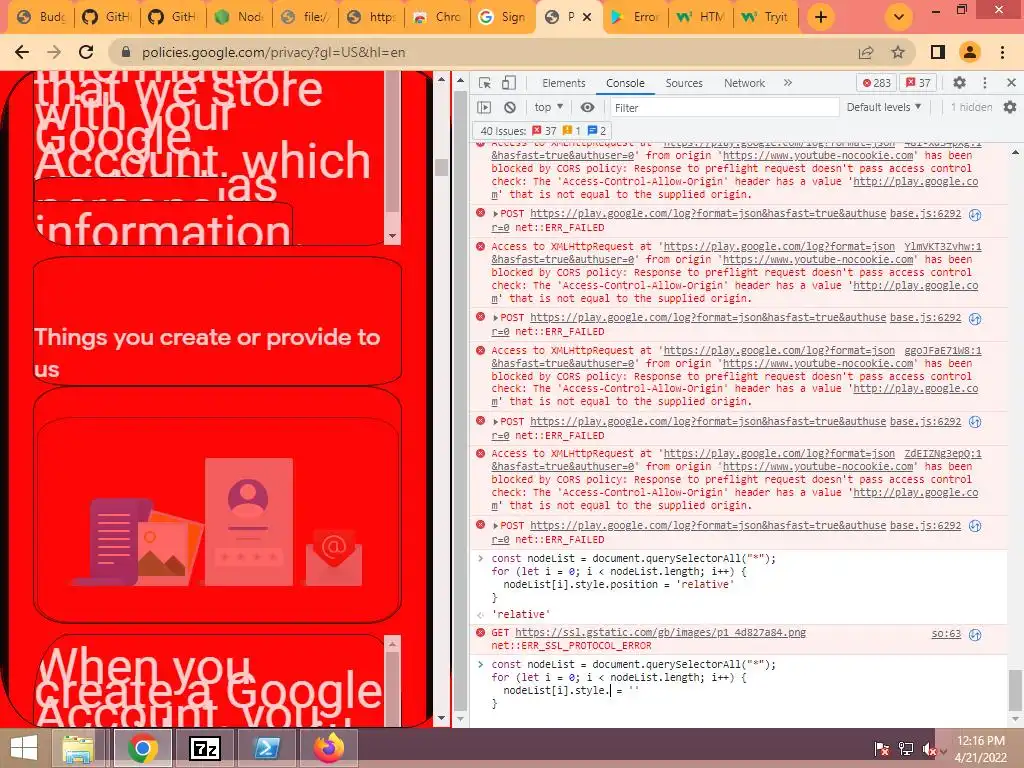Open the gstatic p1_4d827a84.png URL link
Screen dimensions: 1024x768
660,633
